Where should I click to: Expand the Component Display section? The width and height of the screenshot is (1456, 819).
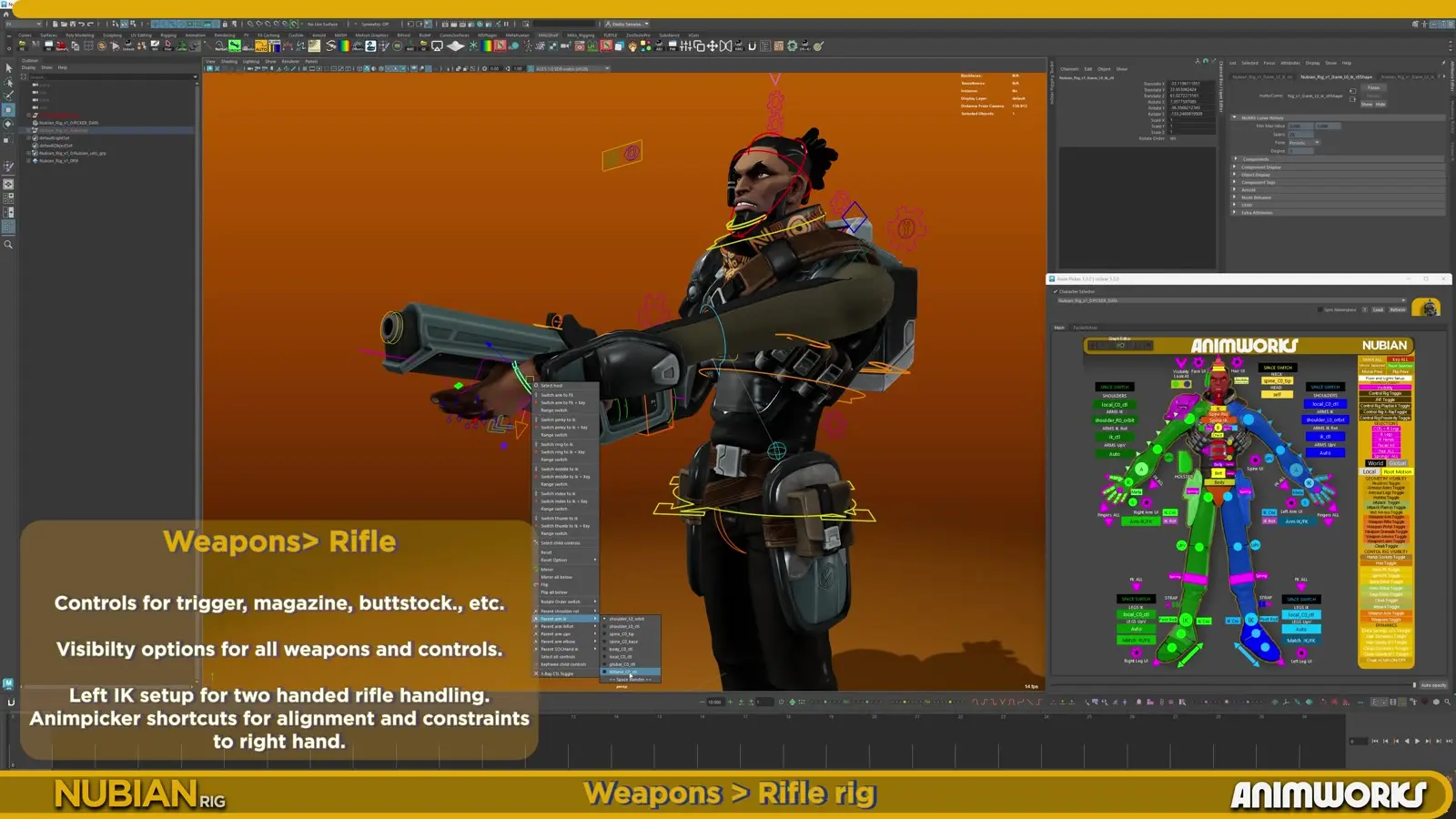pyautogui.click(x=1235, y=167)
